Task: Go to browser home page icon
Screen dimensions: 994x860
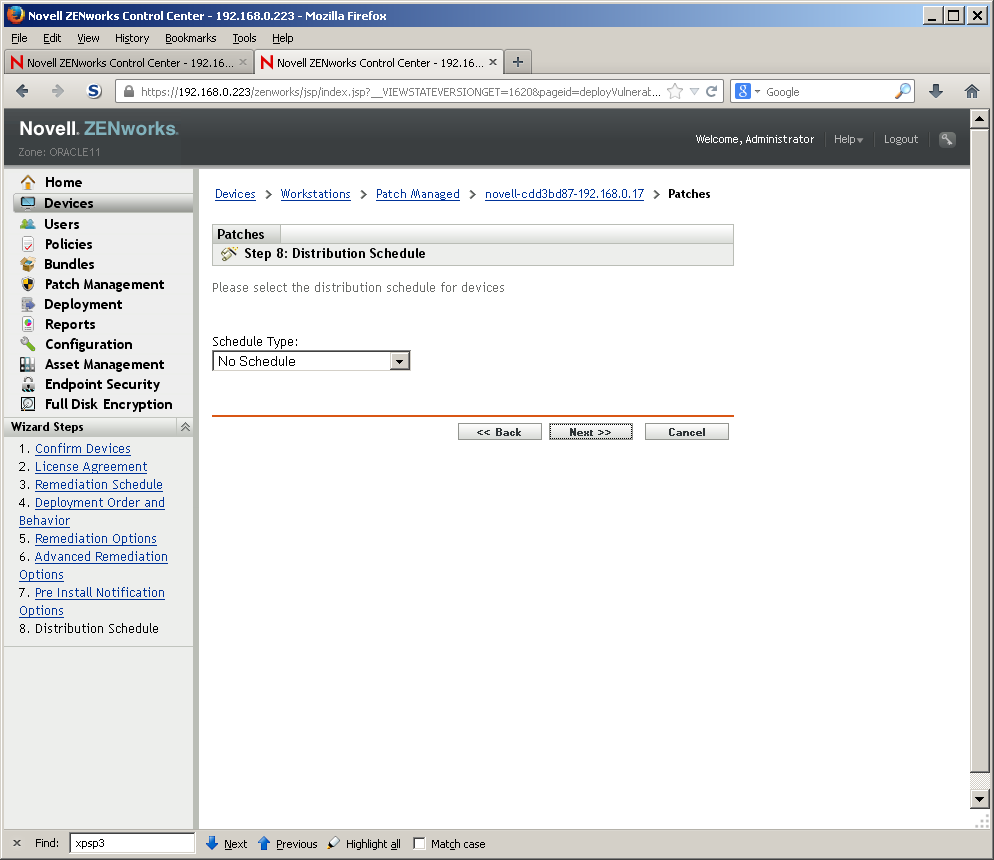Action: point(971,91)
